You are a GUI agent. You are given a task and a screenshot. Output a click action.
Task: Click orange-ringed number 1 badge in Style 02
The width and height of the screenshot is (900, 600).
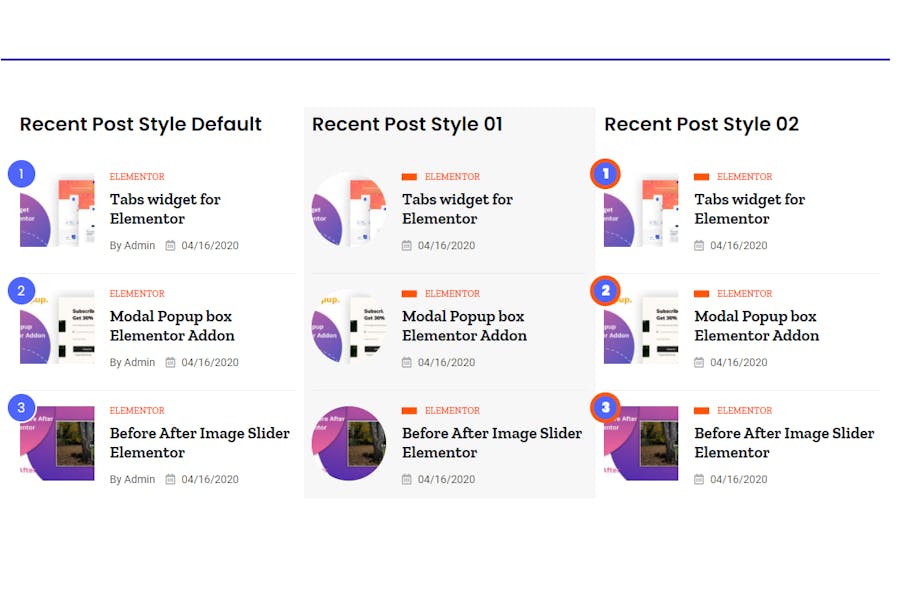pos(605,173)
